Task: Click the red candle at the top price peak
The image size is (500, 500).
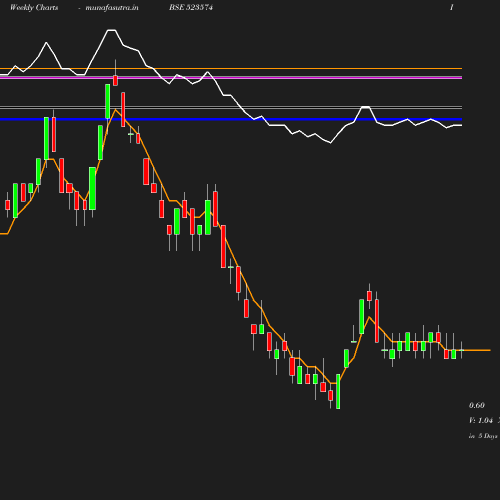Action: point(115,80)
